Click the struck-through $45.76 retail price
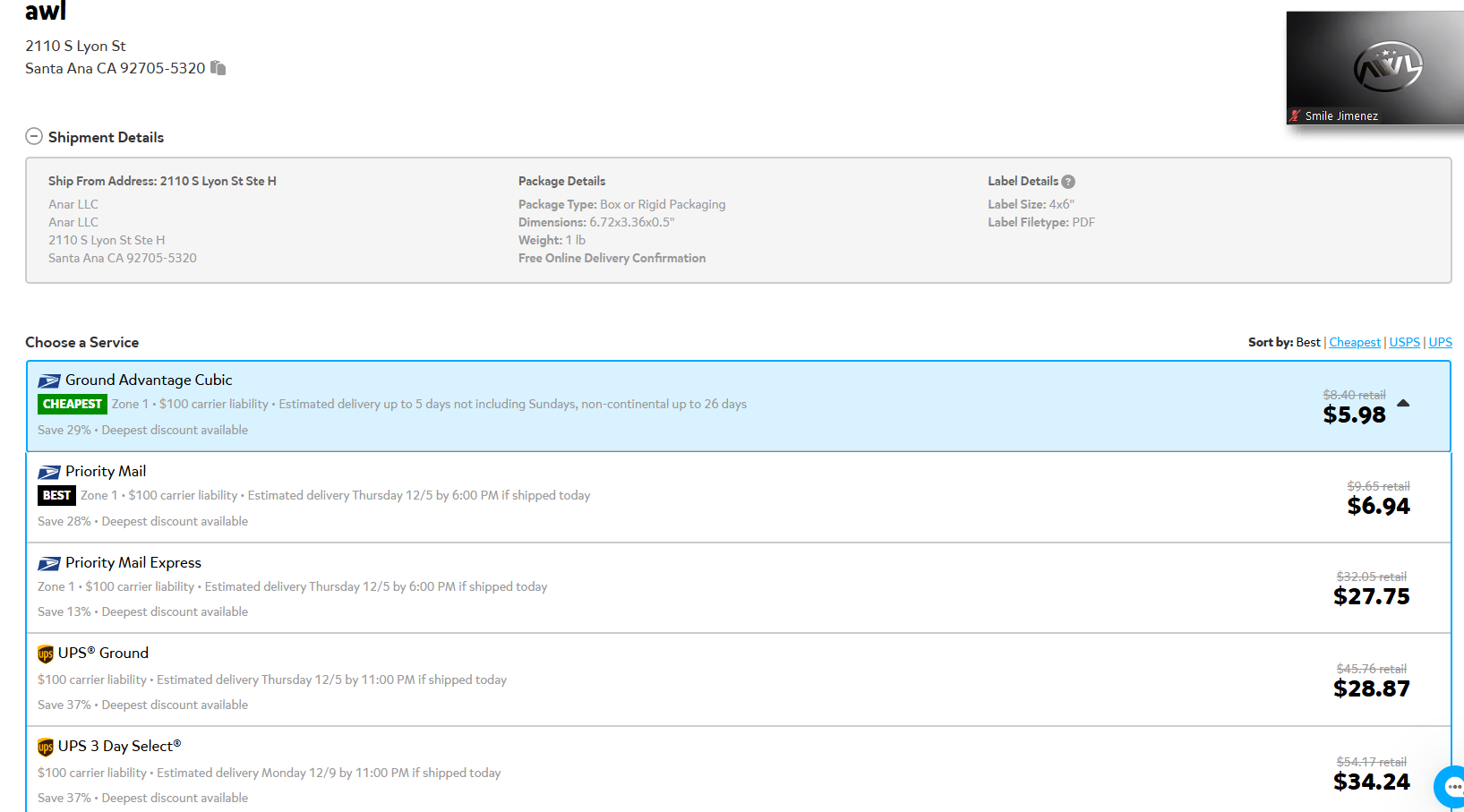This screenshot has width=1464, height=812. click(1371, 669)
